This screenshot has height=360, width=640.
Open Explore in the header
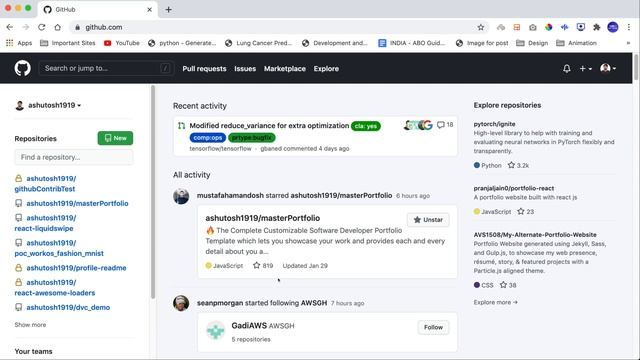[326, 69]
